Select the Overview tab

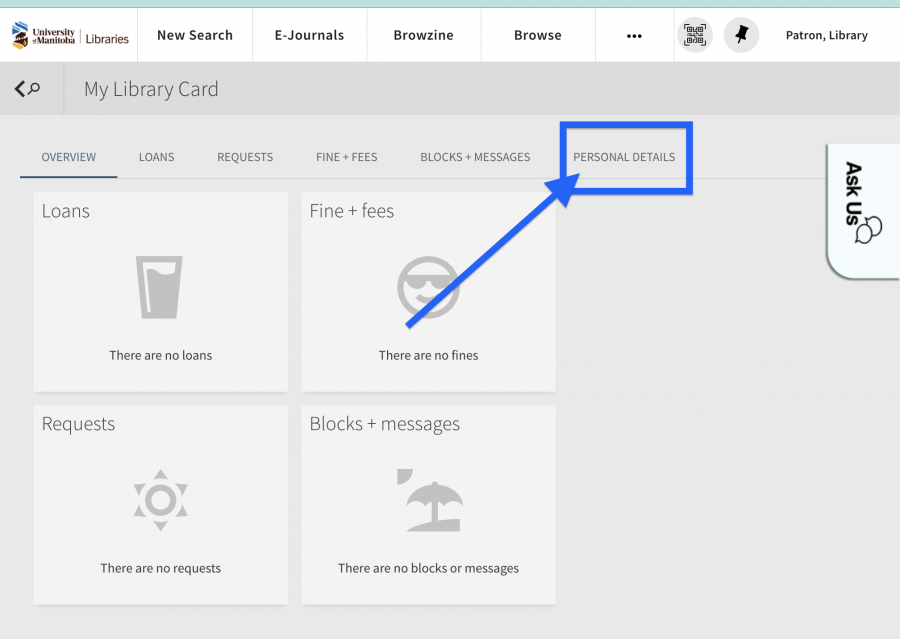[69, 157]
